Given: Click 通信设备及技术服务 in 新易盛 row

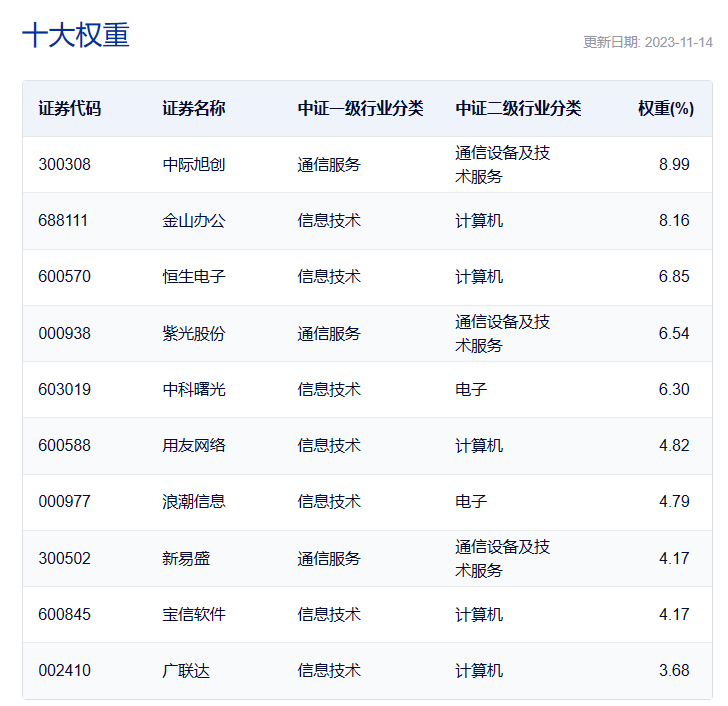Looking at the screenshot, I should coord(502,558).
